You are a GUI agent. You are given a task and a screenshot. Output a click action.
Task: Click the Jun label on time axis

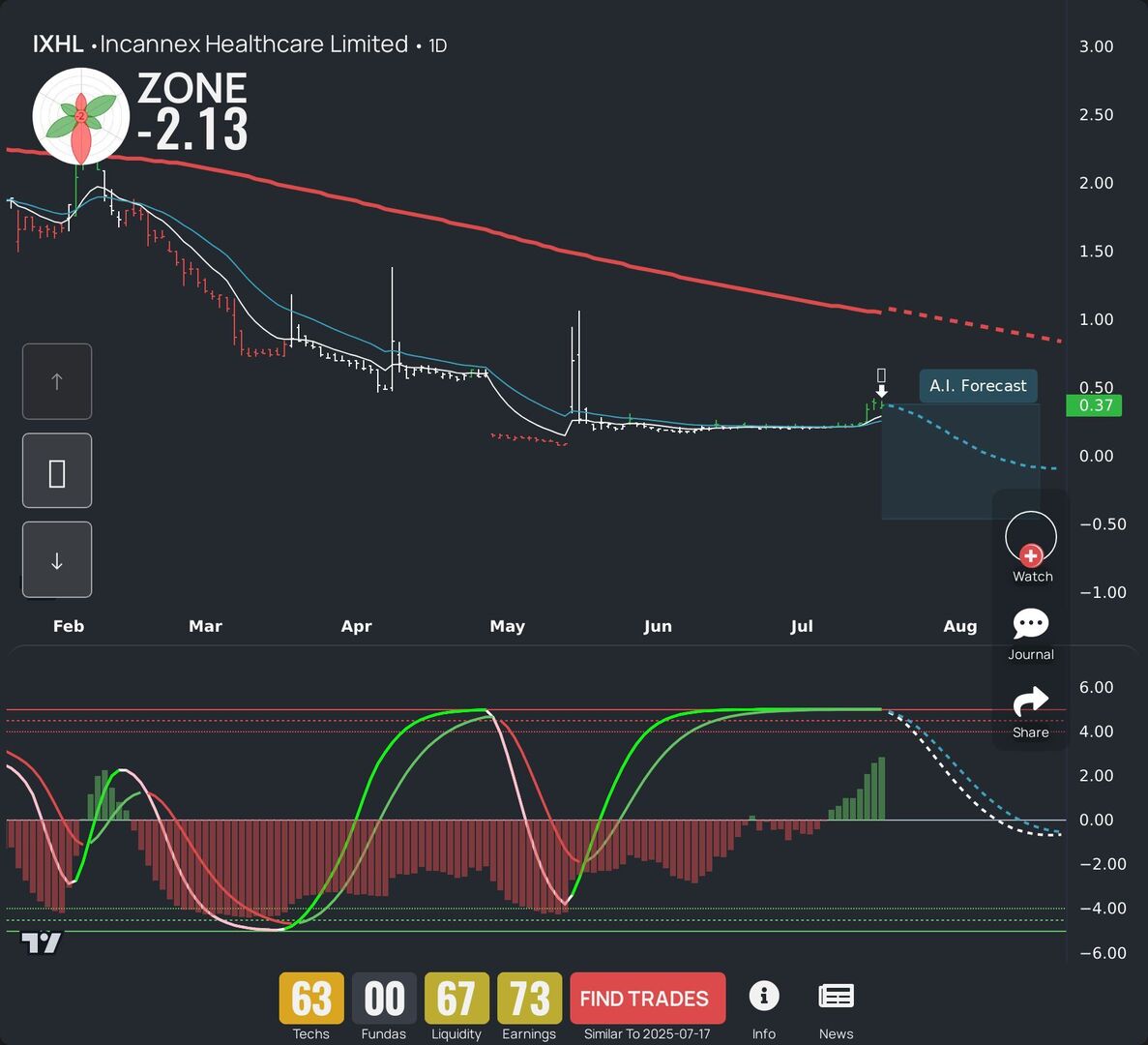click(x=658, y=626)
